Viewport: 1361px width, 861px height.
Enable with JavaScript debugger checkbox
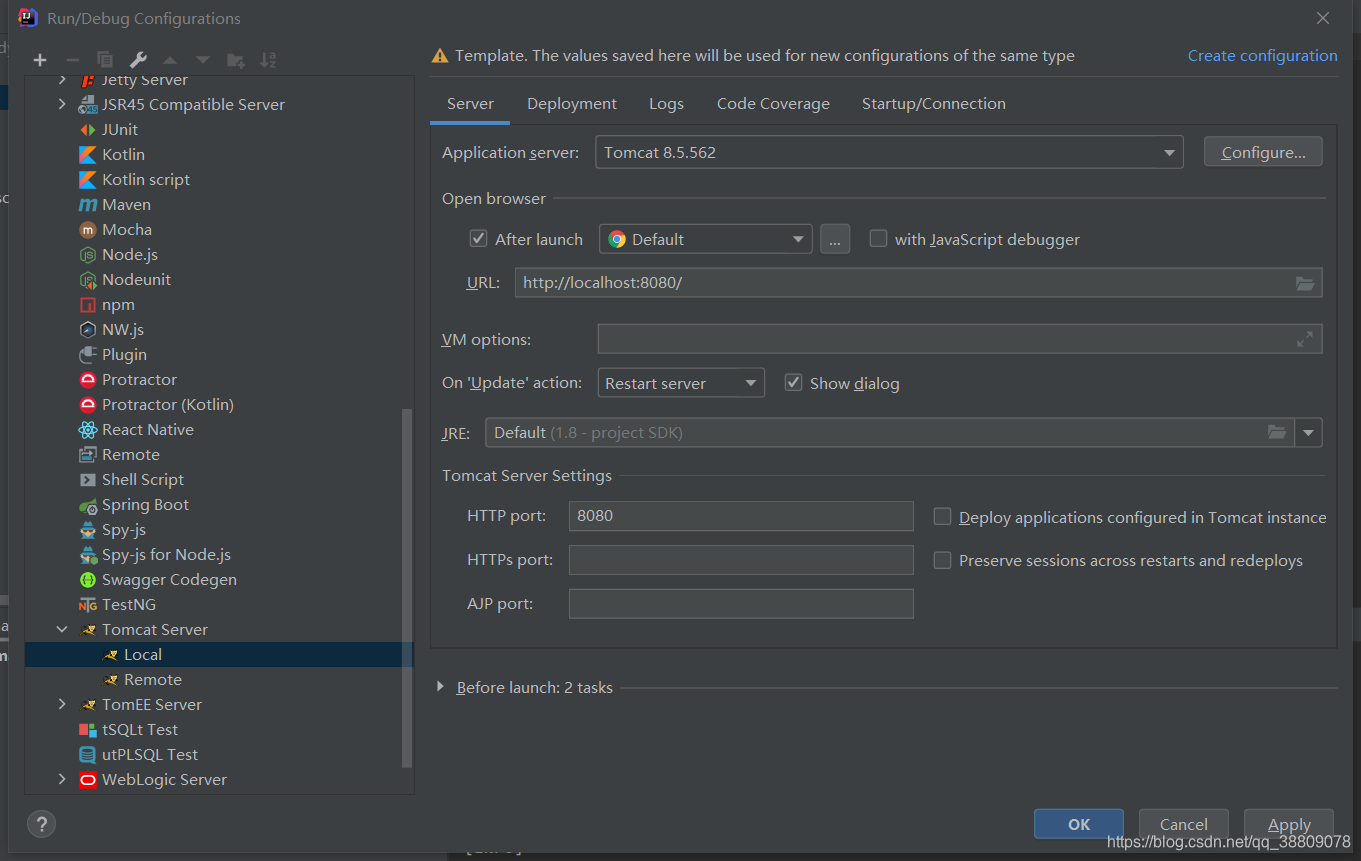pos(878,239)
